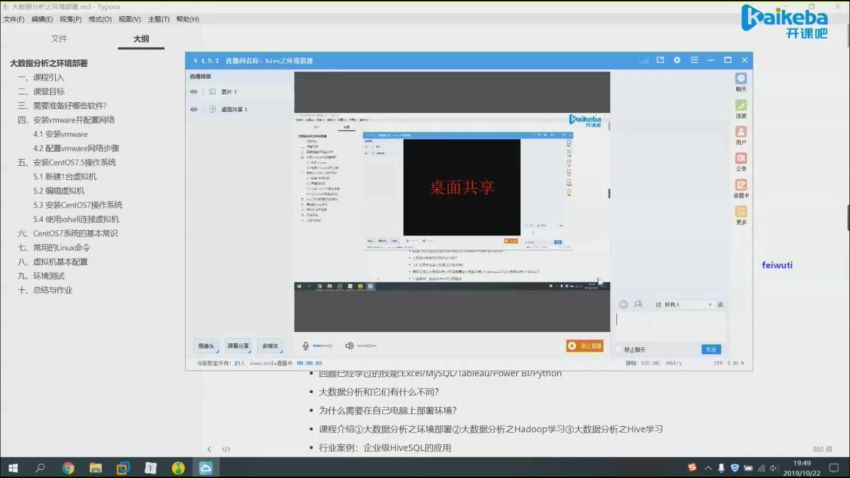Adjust the microphone volume slider
The width and height of the screenshot is (850, 478).
click(x=323, y=346)
